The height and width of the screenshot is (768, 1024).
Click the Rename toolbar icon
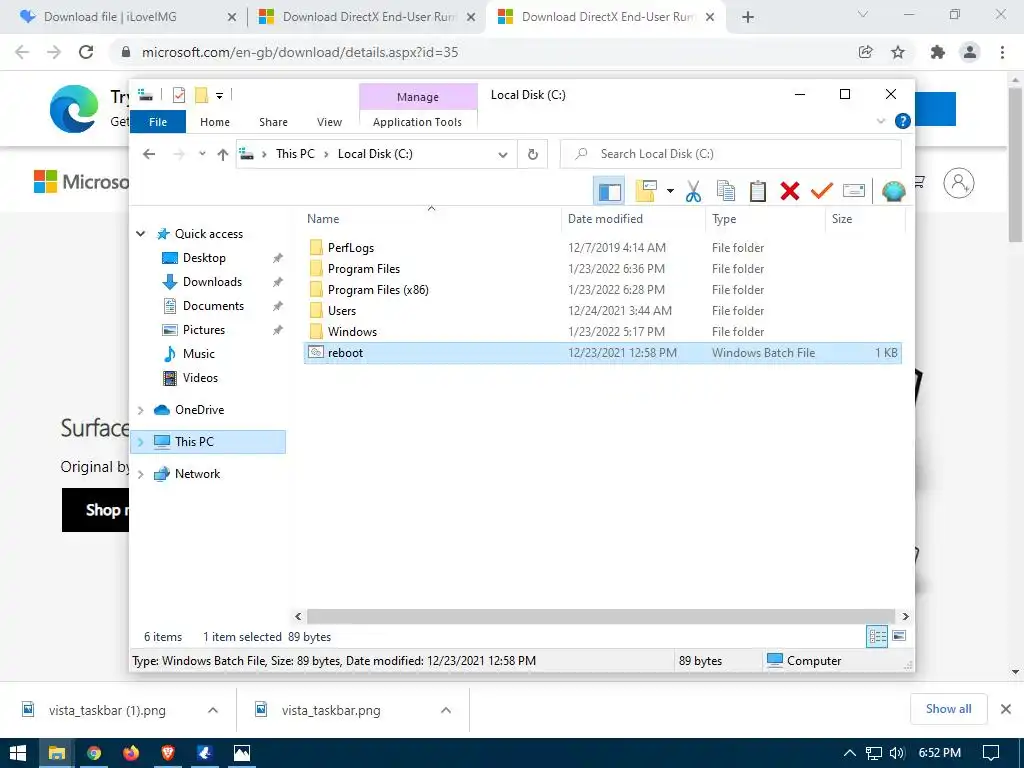tap(854, 191)
